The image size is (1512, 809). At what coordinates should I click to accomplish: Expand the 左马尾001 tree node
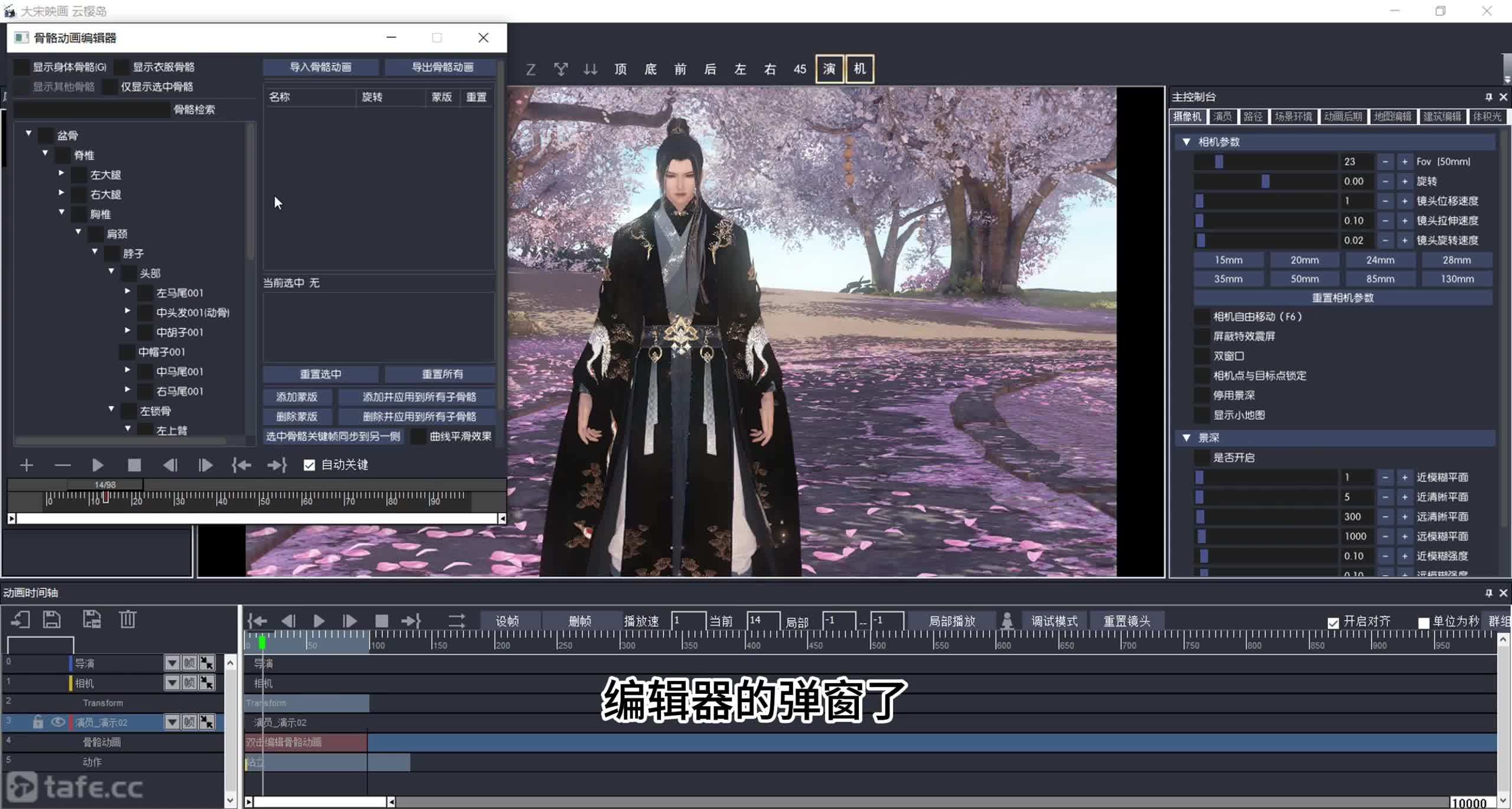tap(128, 291)
